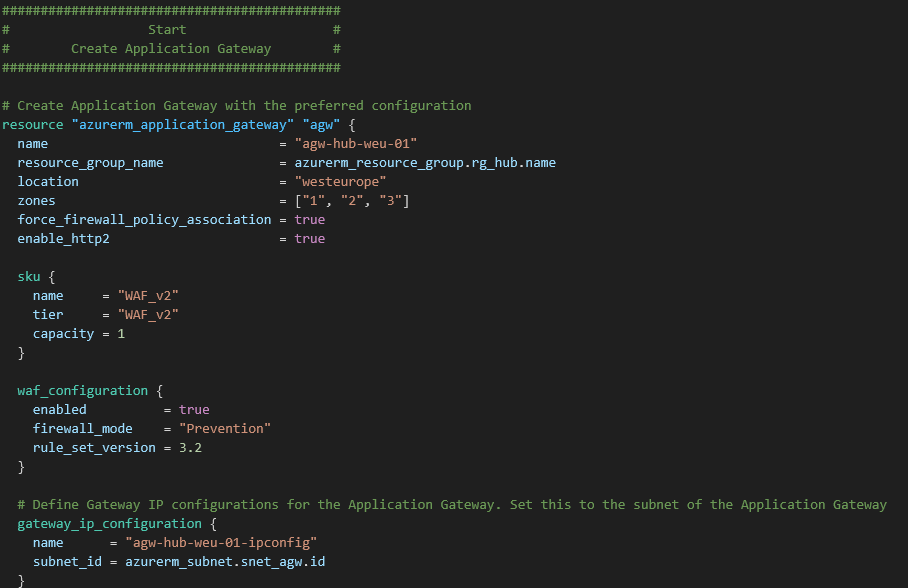908x588 pixels.
Task: Click the "Prevention" firewall mode value
Action: [225, 428]
